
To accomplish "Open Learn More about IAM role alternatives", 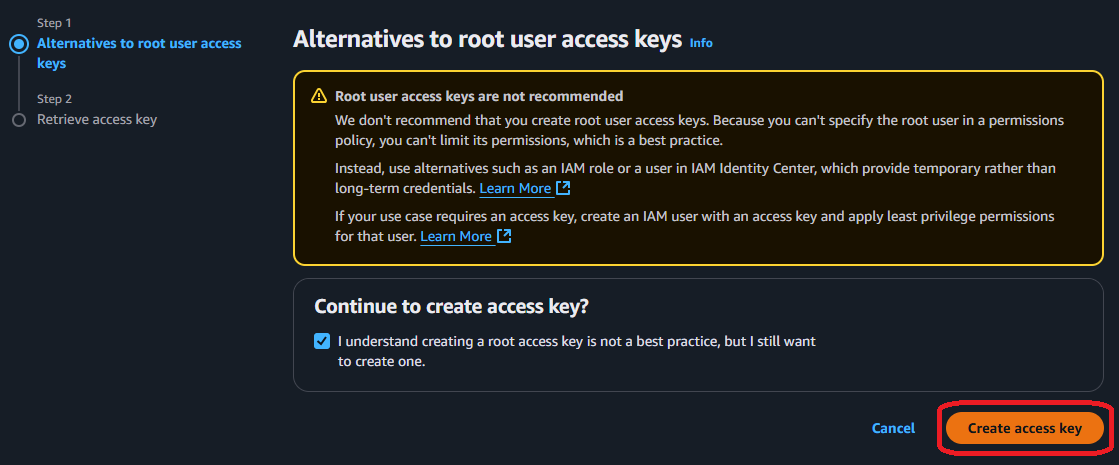I will [515, 188].
